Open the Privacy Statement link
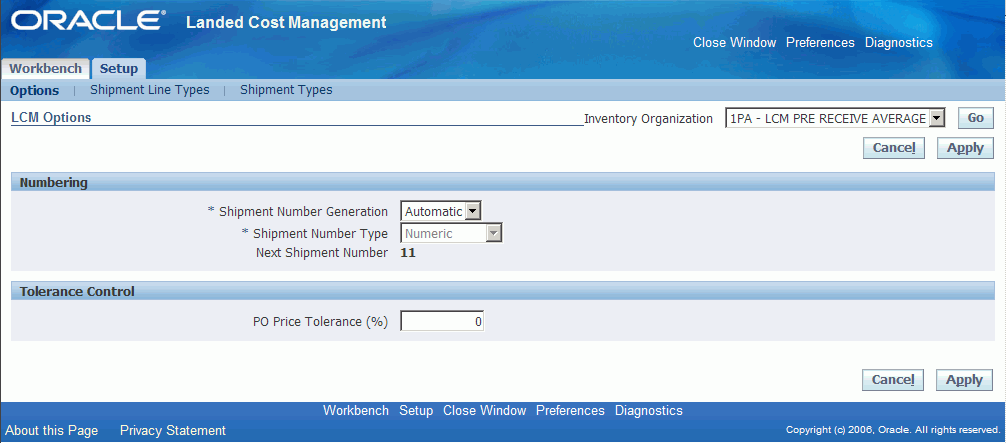 click(173, 430)
